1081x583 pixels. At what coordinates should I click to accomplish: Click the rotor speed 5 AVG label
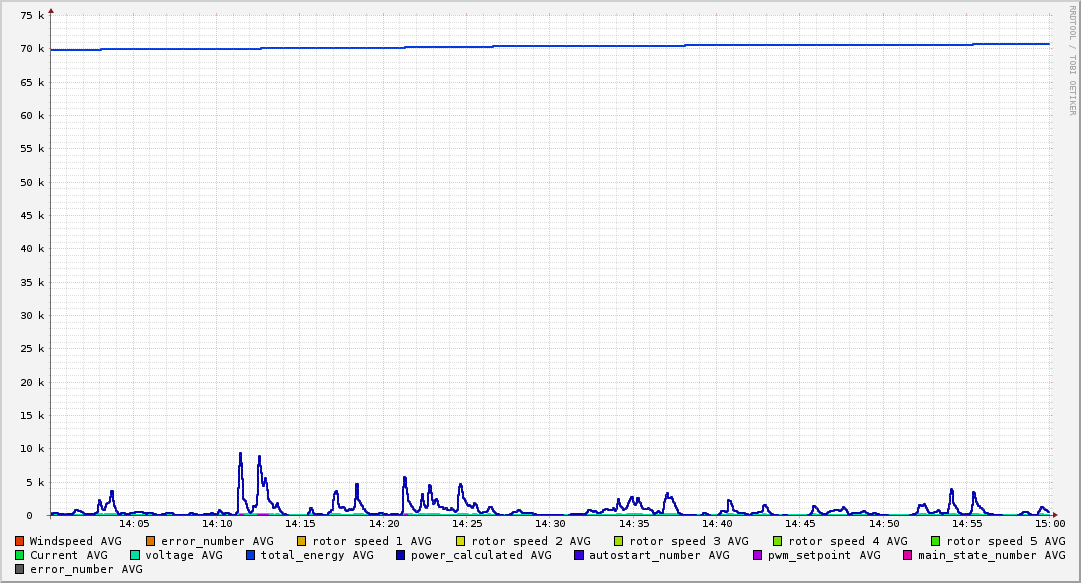click(1005, 541)
